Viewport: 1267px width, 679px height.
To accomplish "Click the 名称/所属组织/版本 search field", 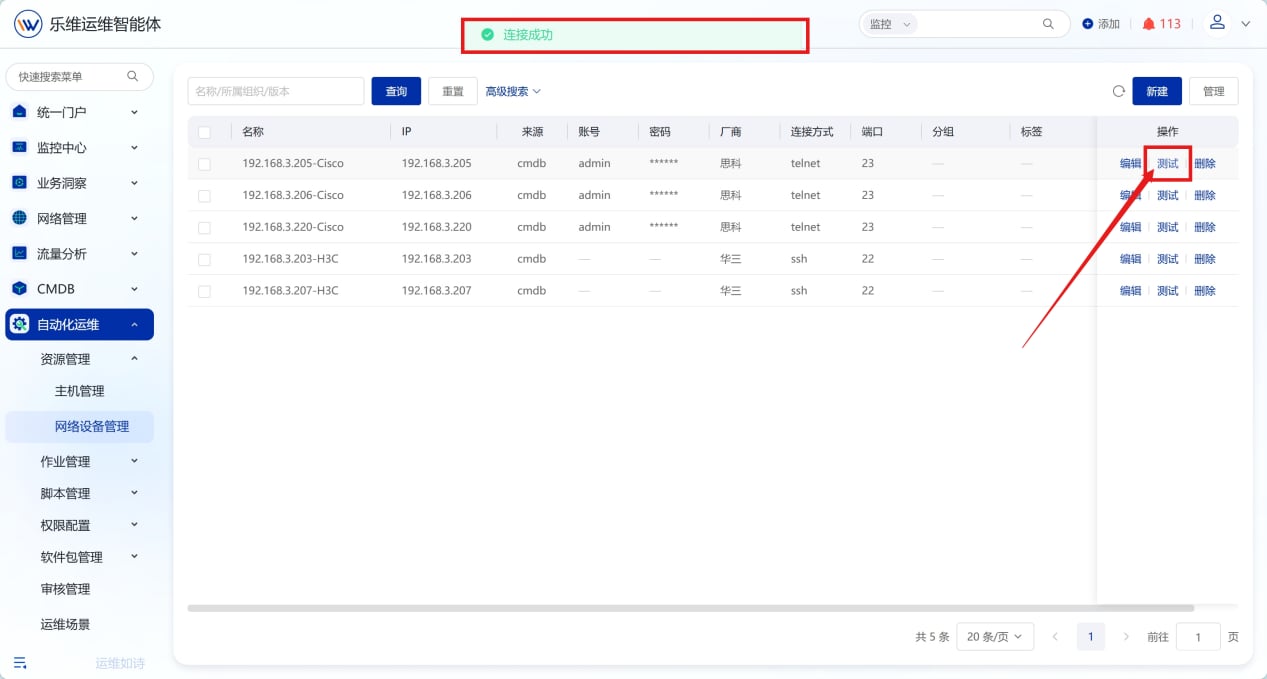I will (x=276, y=91).
